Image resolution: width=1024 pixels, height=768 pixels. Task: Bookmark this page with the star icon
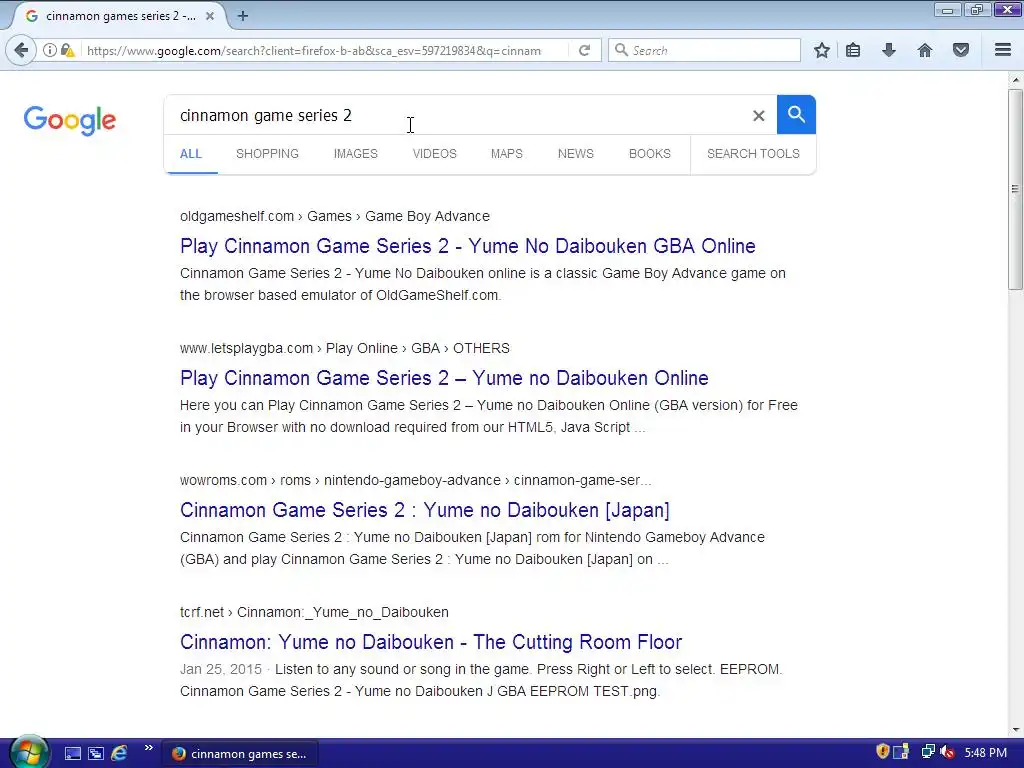(x=822, y=50)
